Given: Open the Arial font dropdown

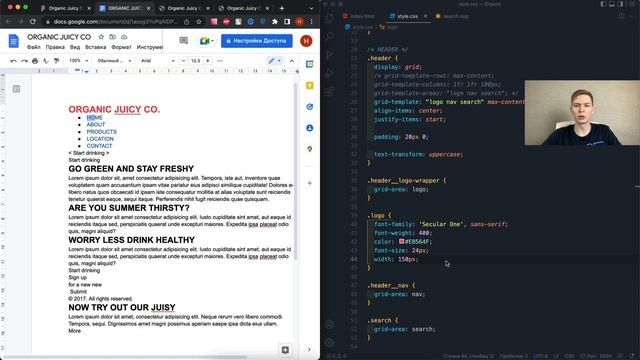Looking at the screenshot, I should click(x=158, y=61).
